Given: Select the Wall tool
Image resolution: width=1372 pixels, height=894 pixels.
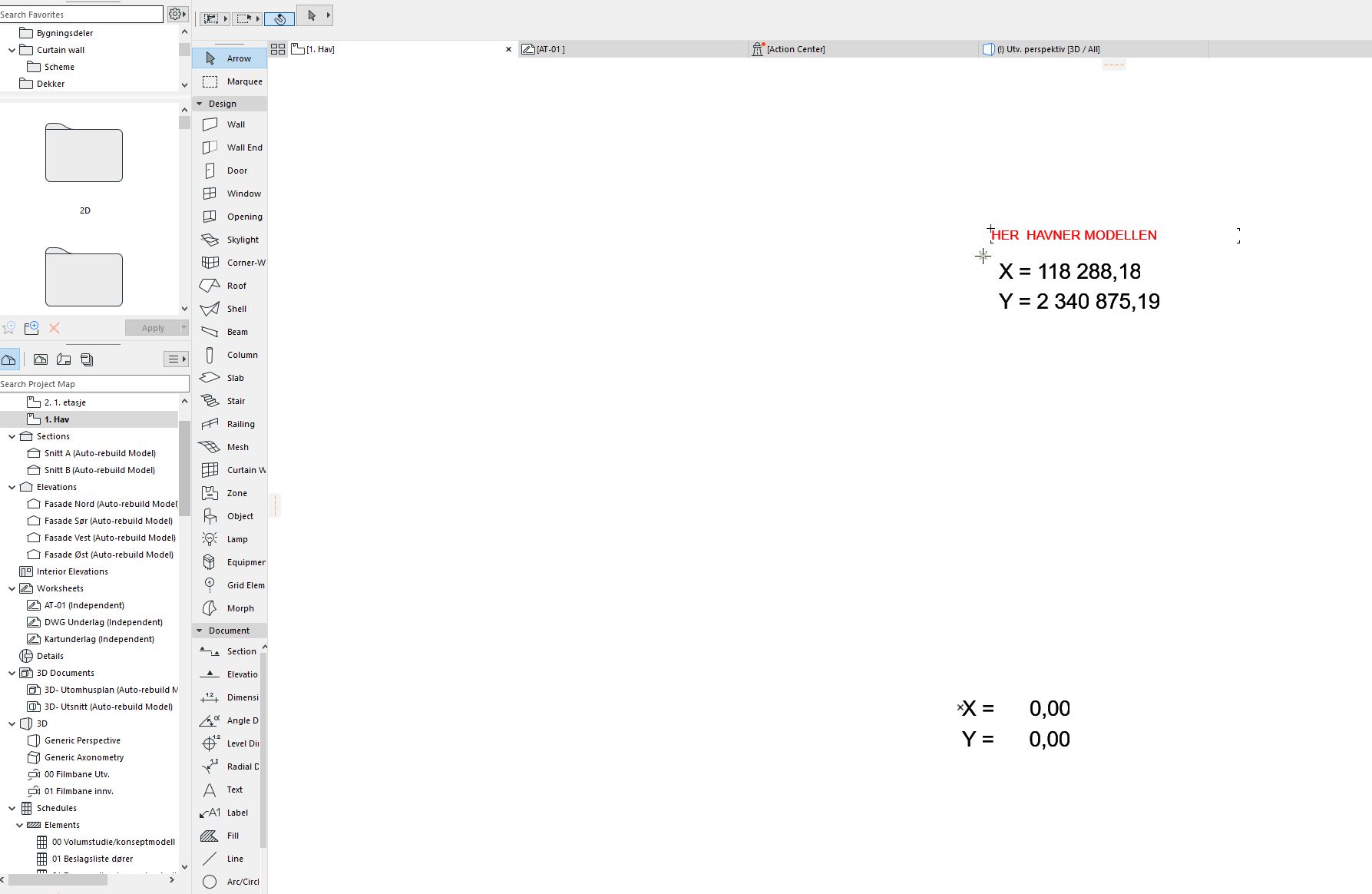Looking at the screenshot, I should tap(229, 124).
